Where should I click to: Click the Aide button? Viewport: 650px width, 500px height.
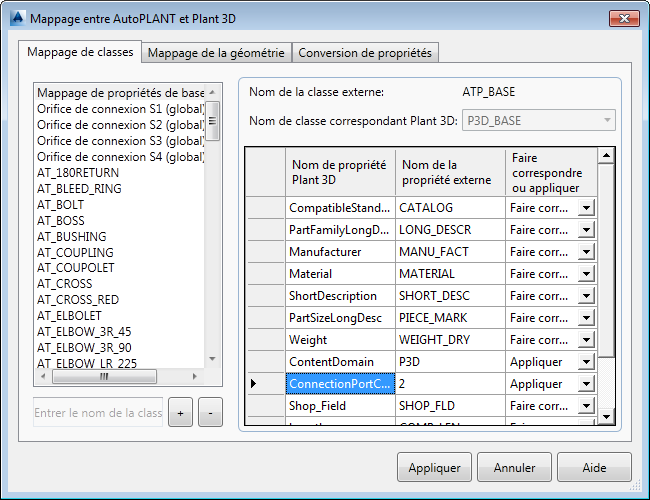point(594,468)
